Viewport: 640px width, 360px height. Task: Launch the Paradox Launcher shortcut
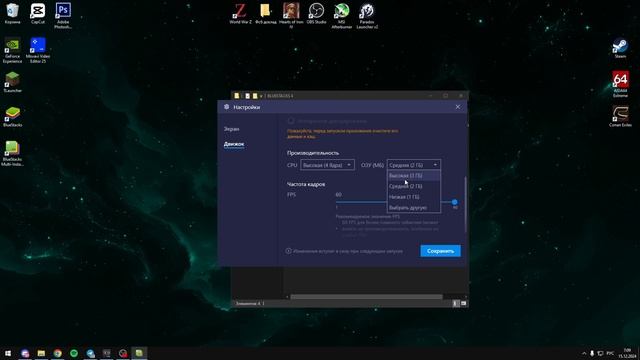(367, 16)
